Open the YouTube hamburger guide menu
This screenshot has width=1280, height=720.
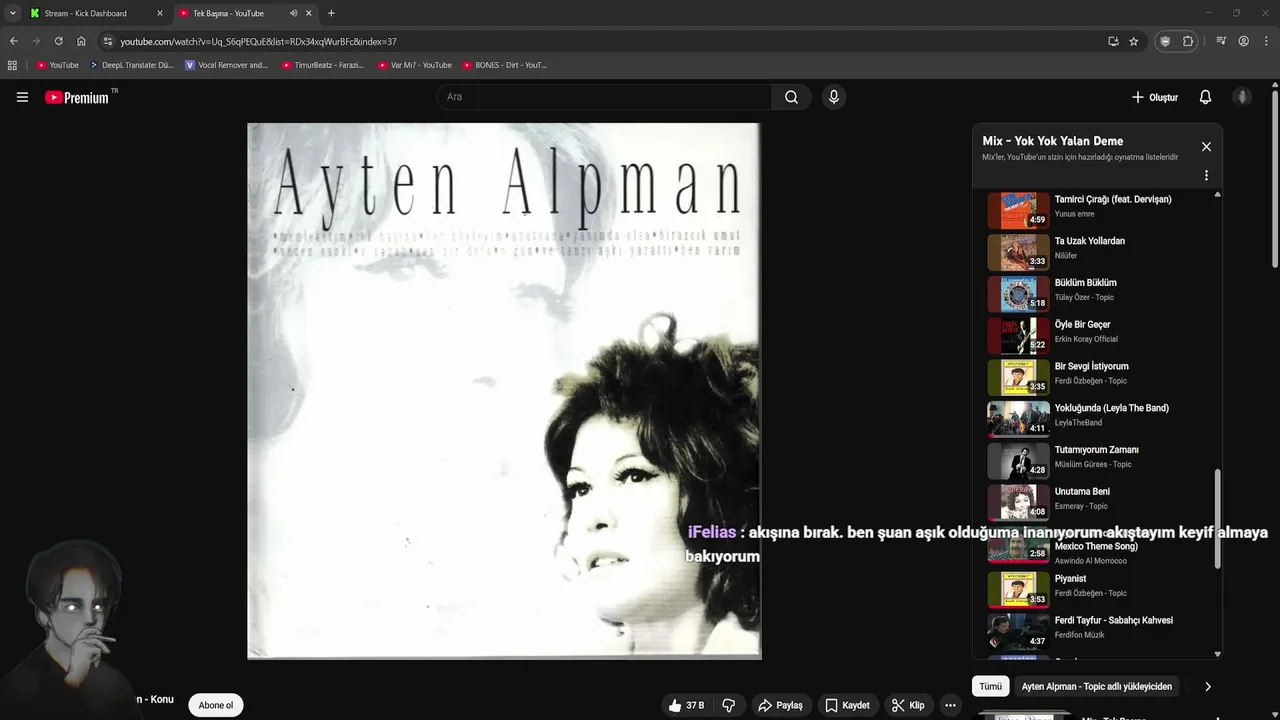22,97
